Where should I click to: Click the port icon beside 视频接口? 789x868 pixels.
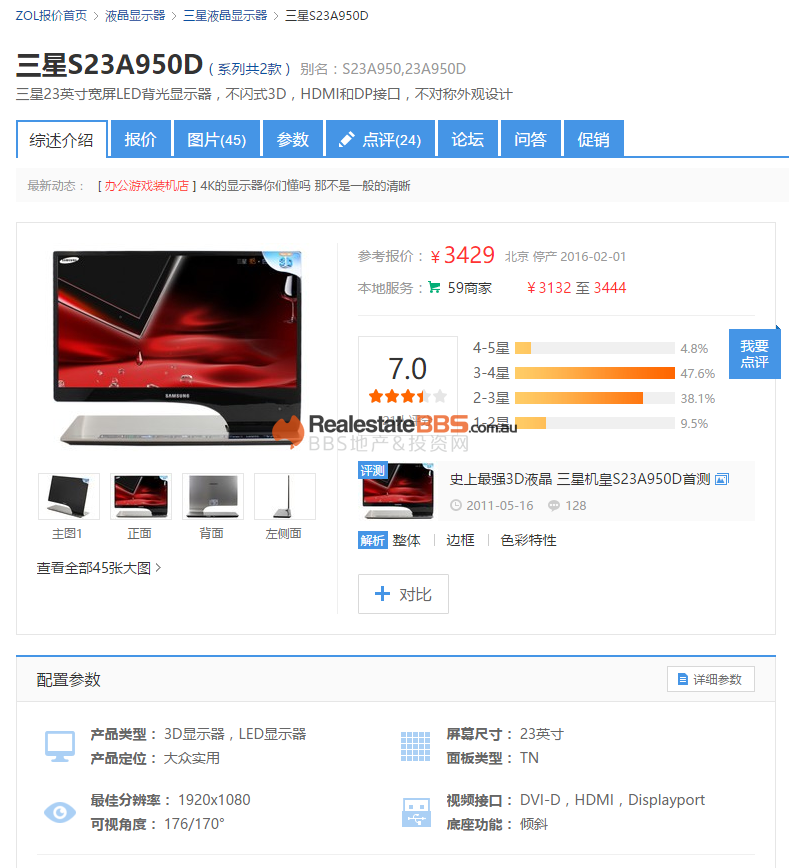[415, 812]
